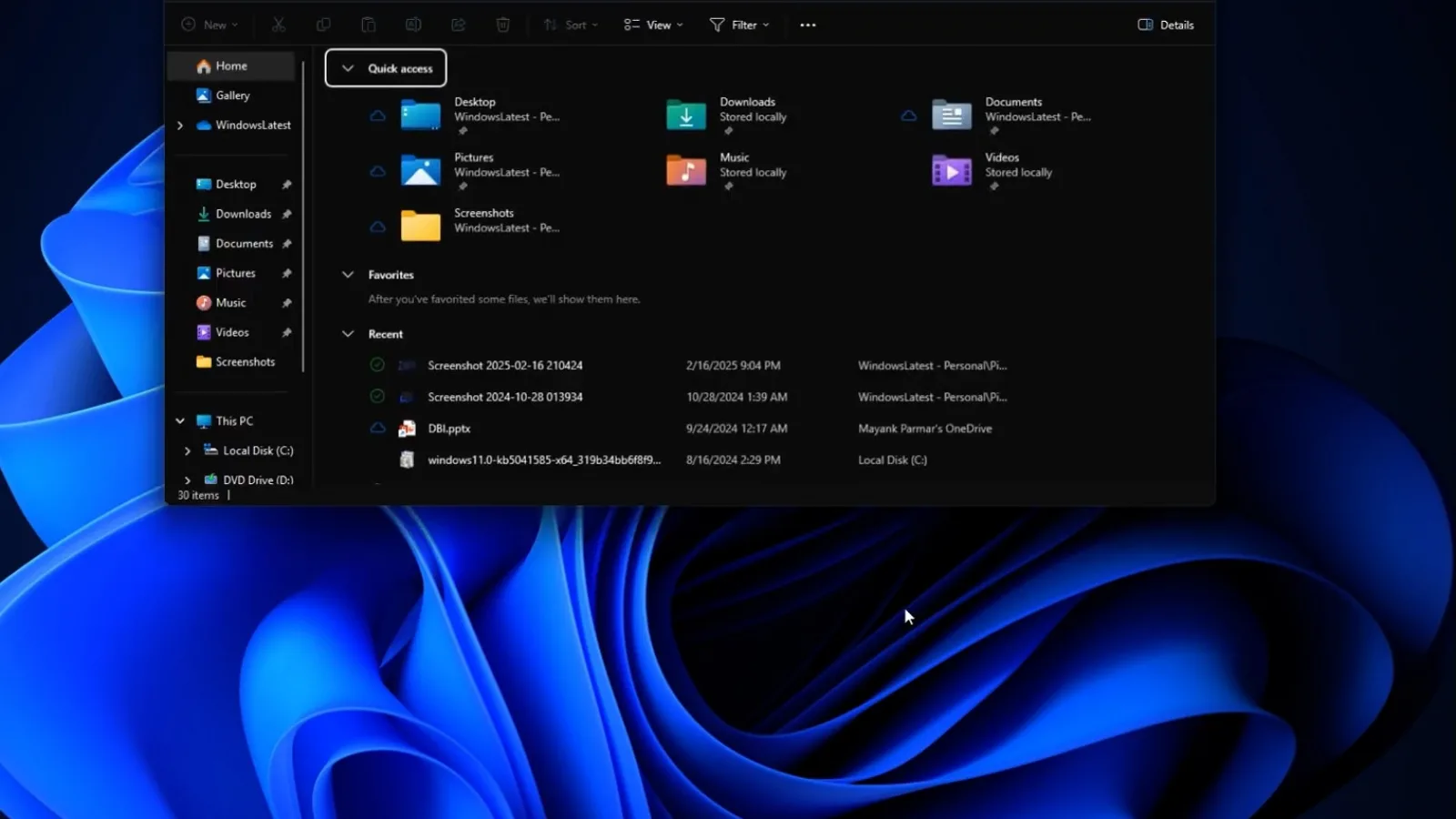Open the See more ellipsis menu
Screen dimensions: 1456x819
(808, 25)
